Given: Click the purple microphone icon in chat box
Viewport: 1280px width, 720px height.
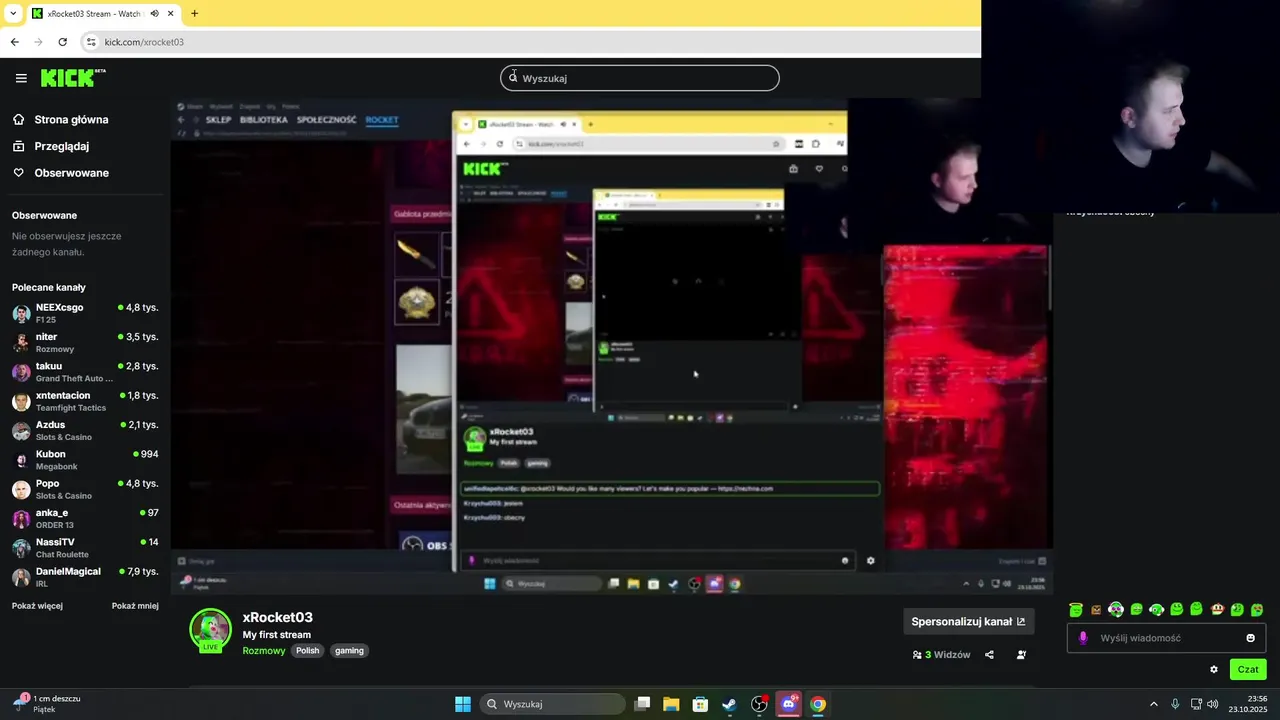Looking at the screenshot, I should [x=1083, y=638].
